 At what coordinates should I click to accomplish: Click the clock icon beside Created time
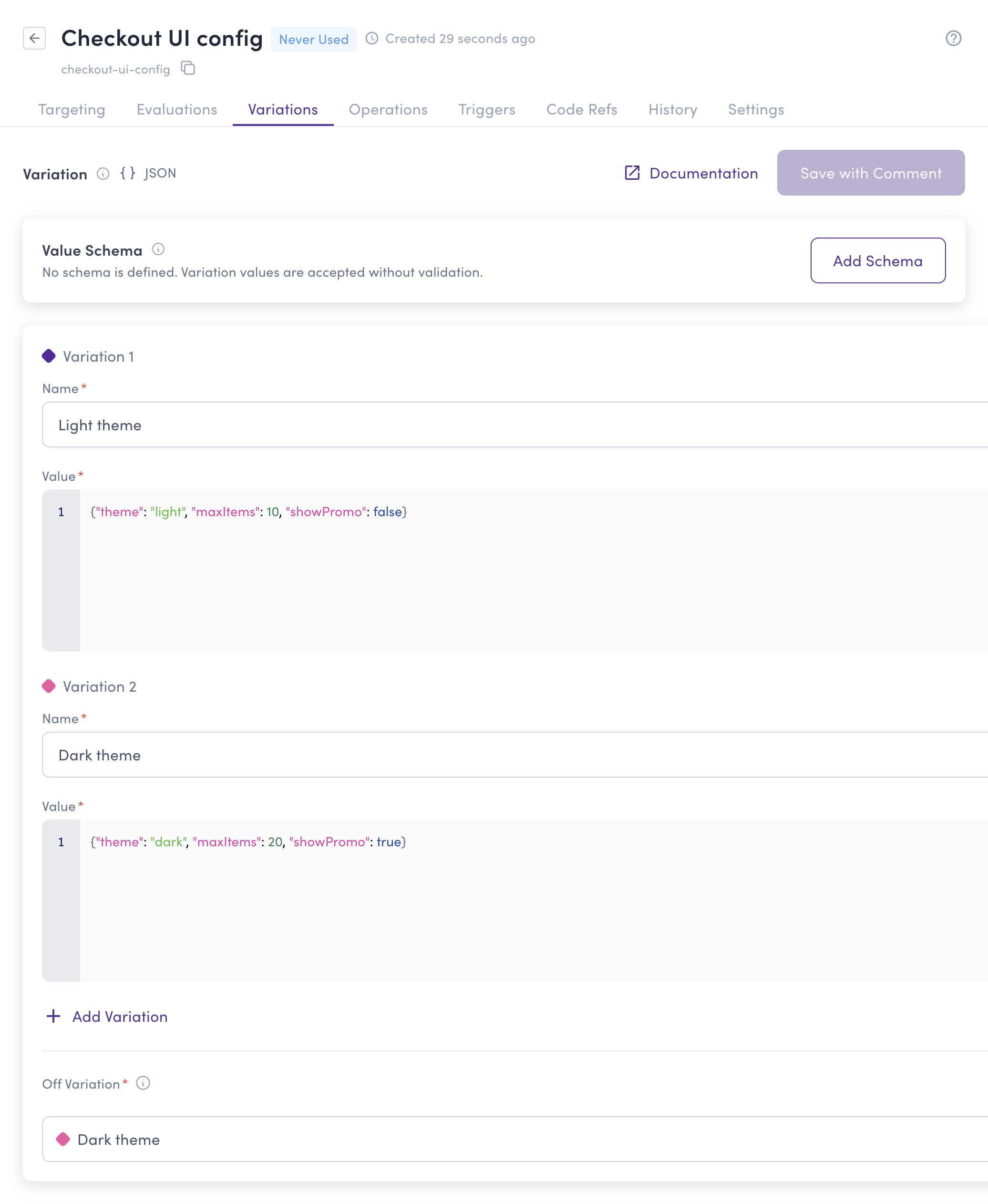[x=371, y=38]
